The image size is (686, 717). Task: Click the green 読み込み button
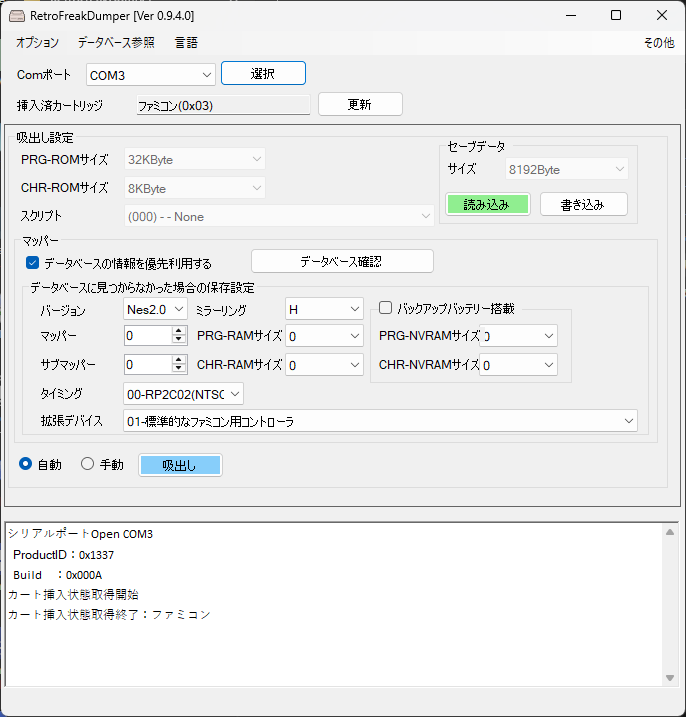(487, 204)
